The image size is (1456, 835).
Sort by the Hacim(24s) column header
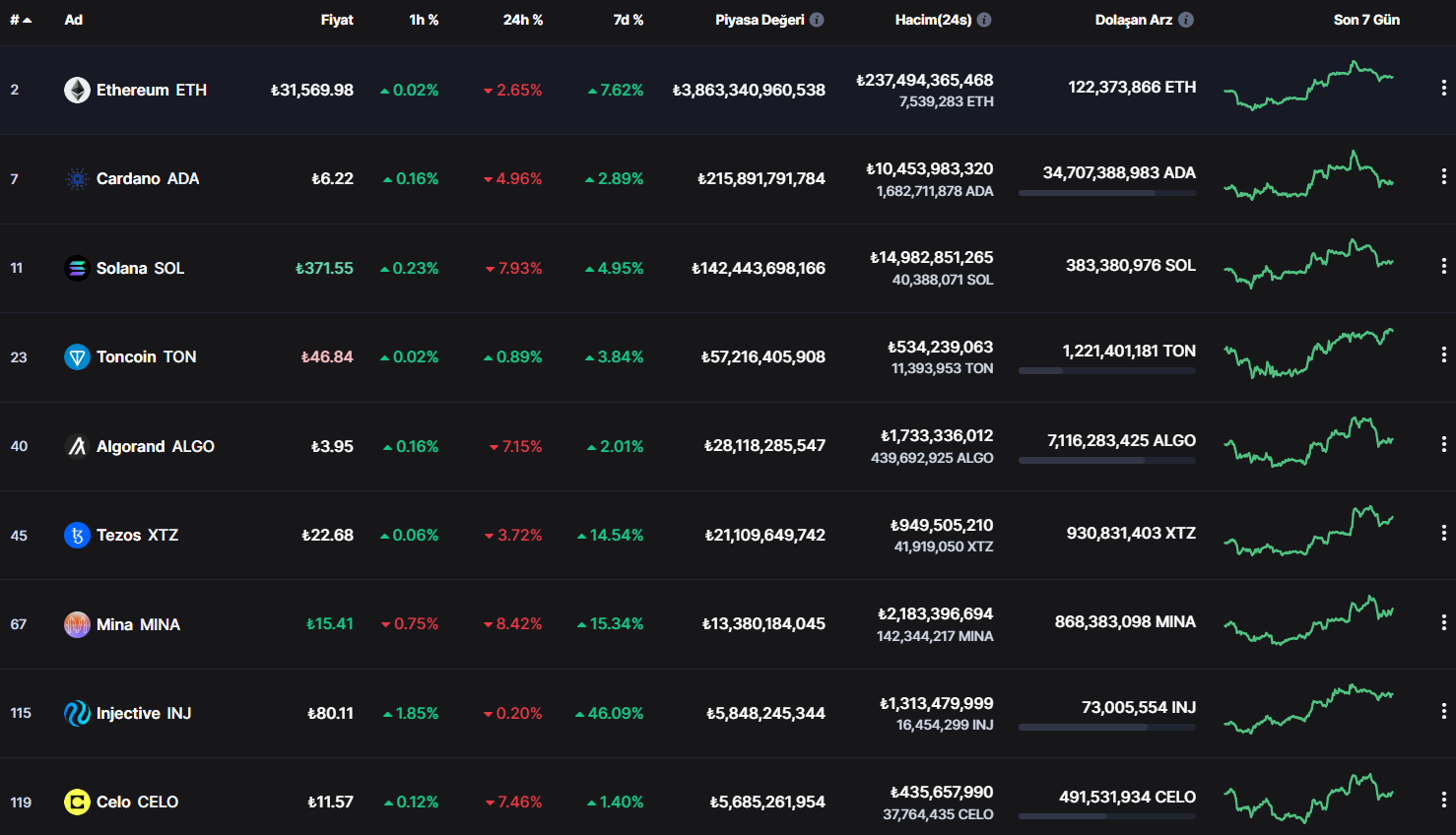(x=933, y=20)
